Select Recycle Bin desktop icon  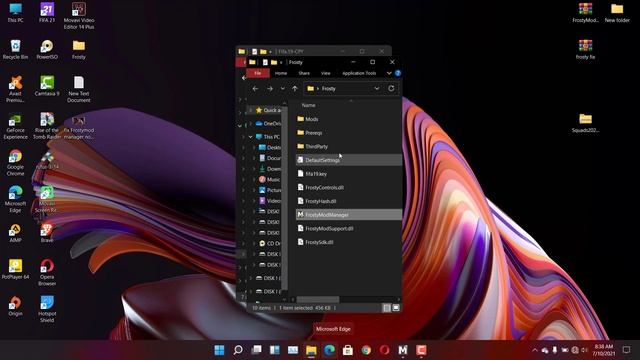[x=16, y=49]
